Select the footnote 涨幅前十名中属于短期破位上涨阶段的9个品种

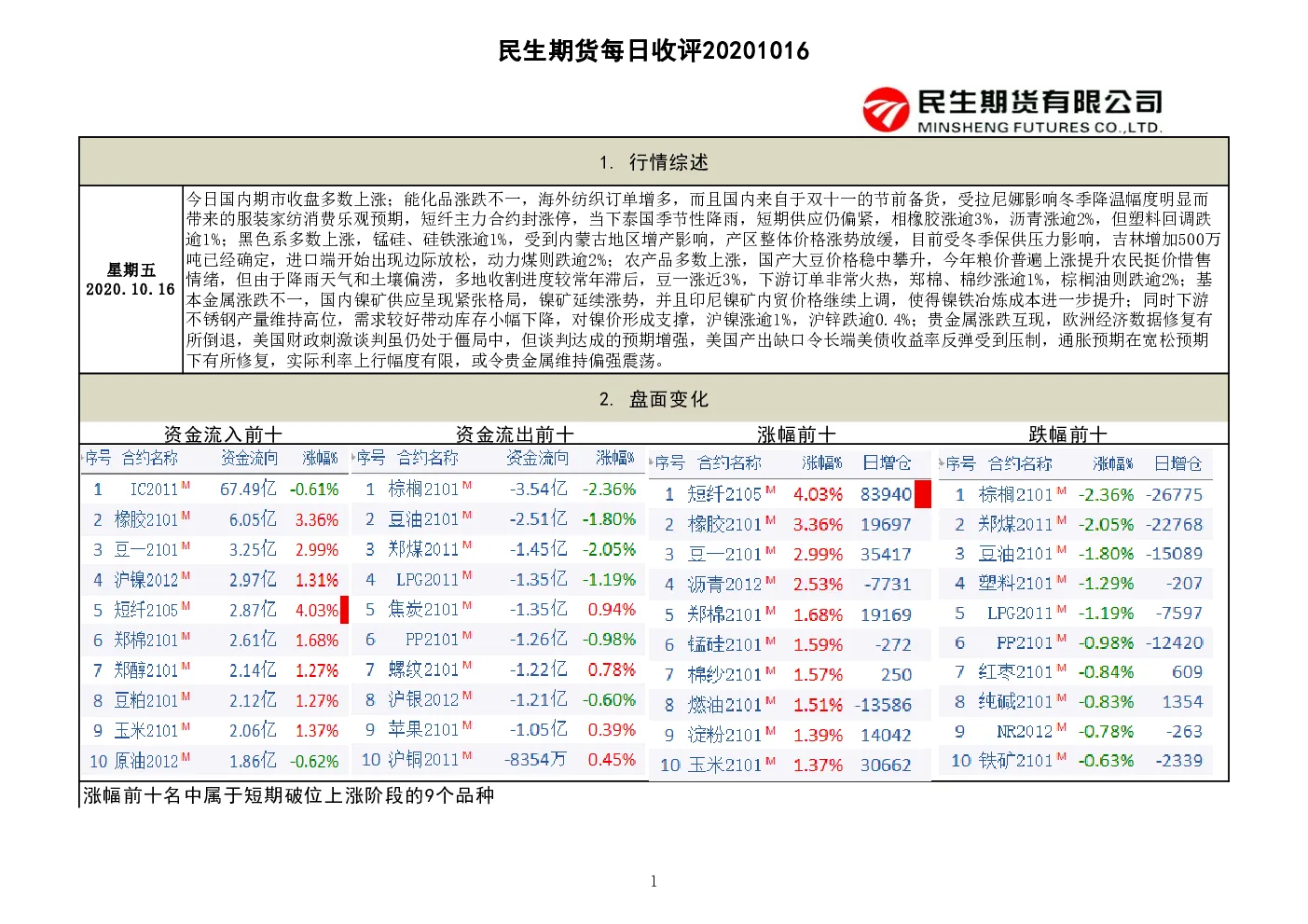289,795
